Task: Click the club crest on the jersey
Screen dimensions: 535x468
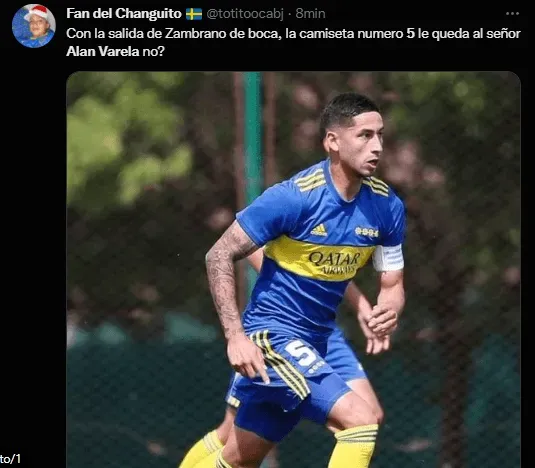Action: pos(367,232)
